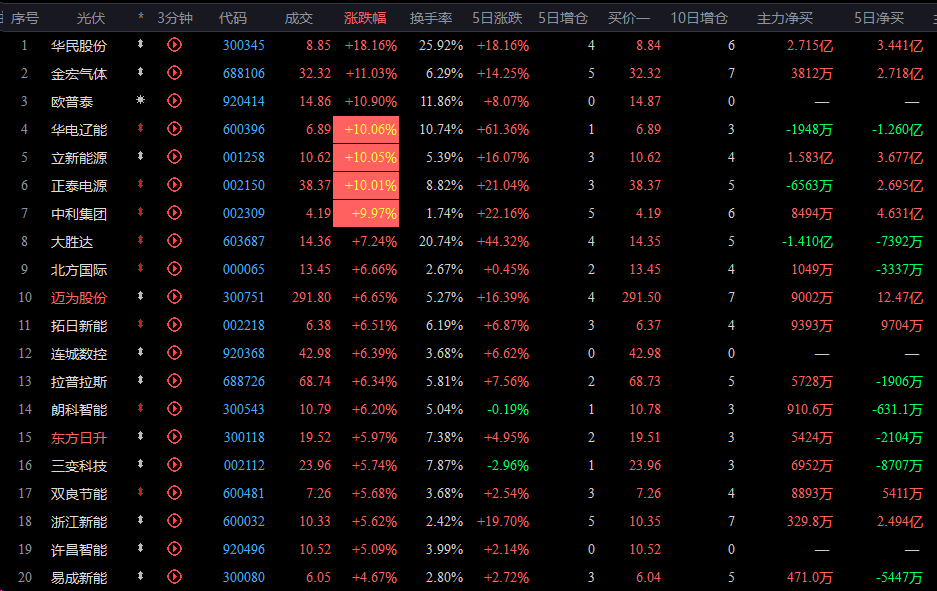Viewport: 937px width, 591px height.
Task: Sort by the 换手率 column header
Action: coord(431,18)
